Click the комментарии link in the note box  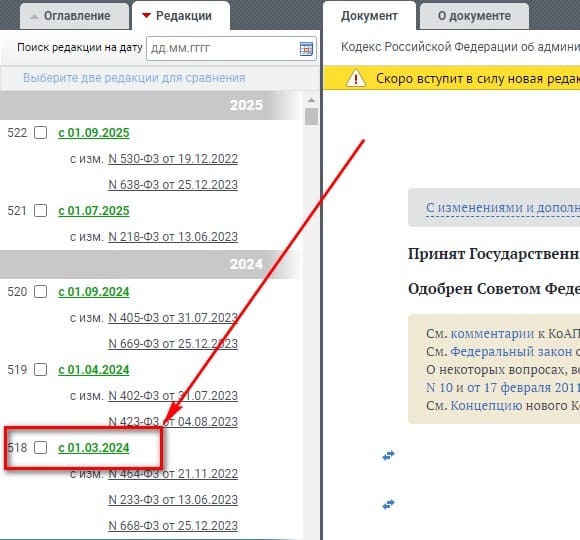click(x=492, y=334)
